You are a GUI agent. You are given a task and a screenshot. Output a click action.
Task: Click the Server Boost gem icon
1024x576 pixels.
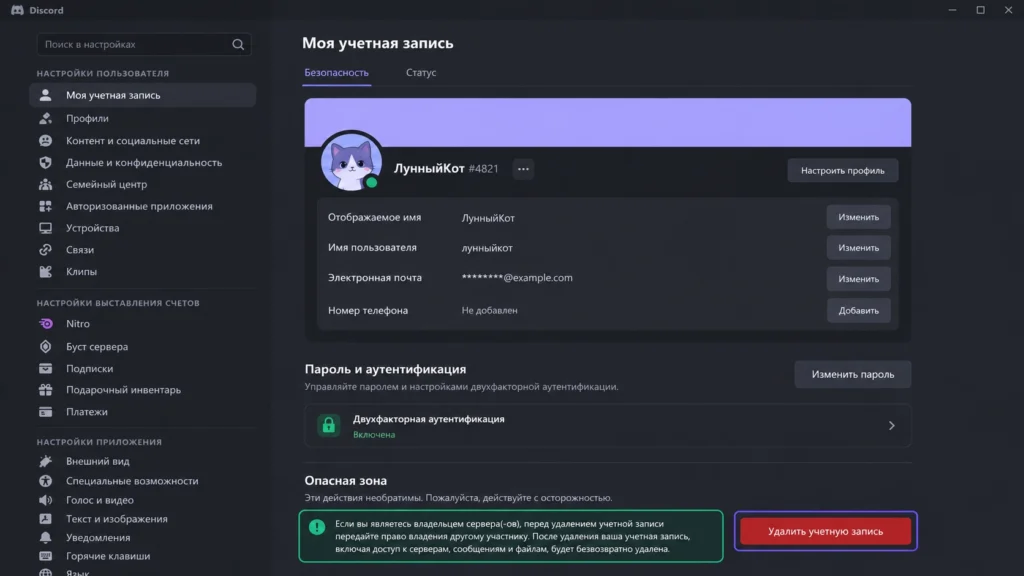(45, 347)
